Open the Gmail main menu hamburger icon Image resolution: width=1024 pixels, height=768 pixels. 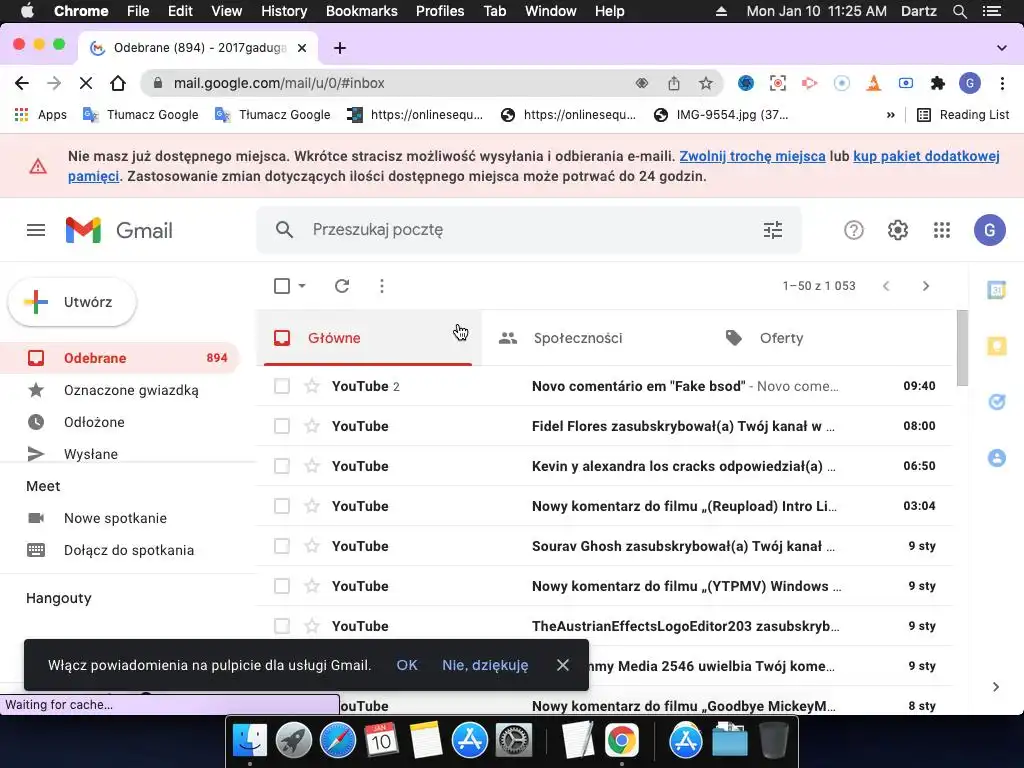[36, 230]
